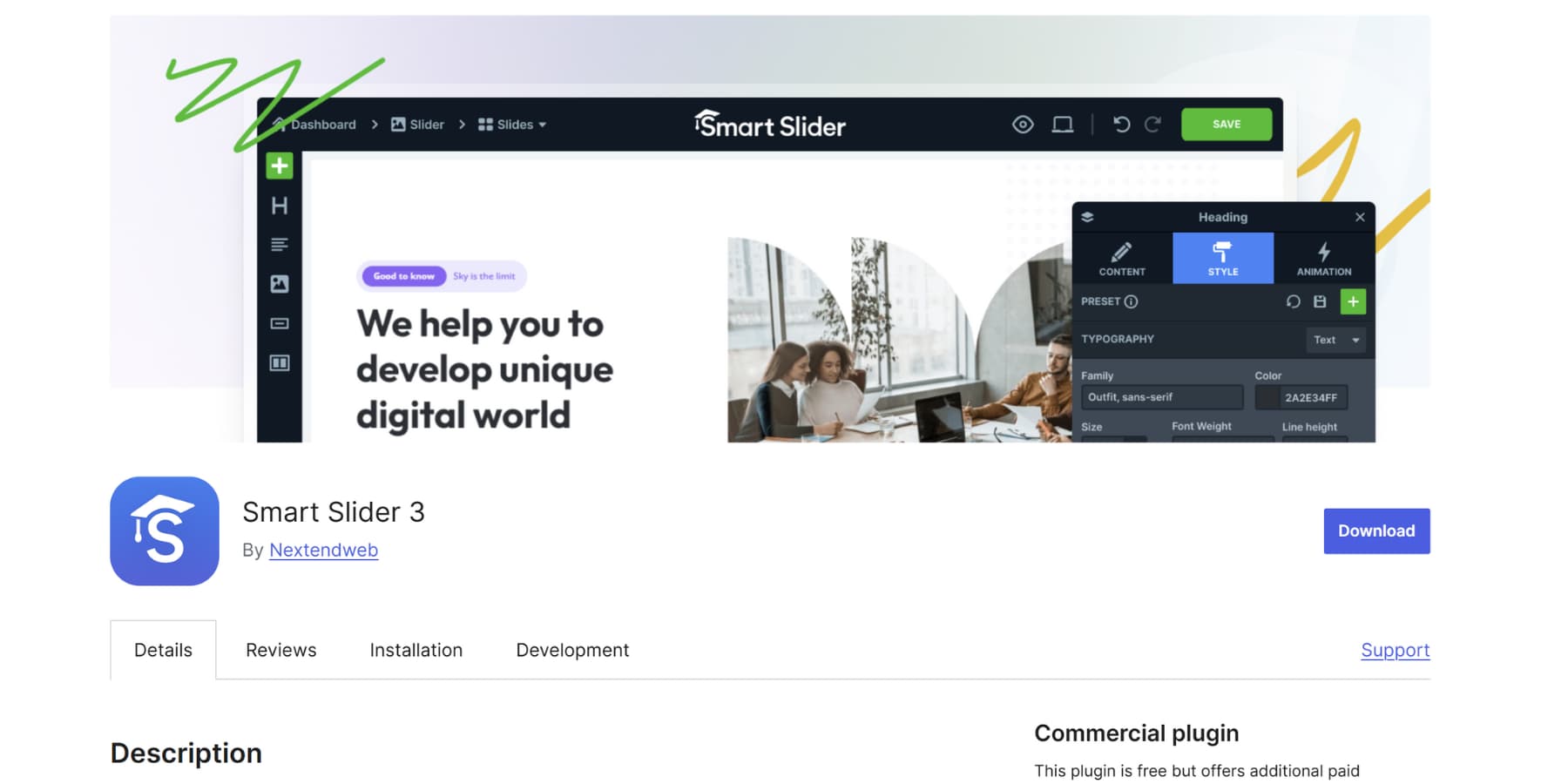Open the Nextendweb author link

pos(323,550)
